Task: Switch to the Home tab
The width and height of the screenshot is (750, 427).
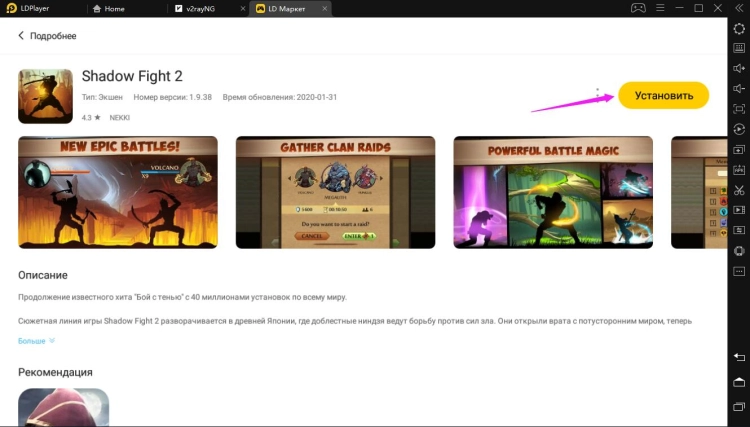Action: point(109,9)
